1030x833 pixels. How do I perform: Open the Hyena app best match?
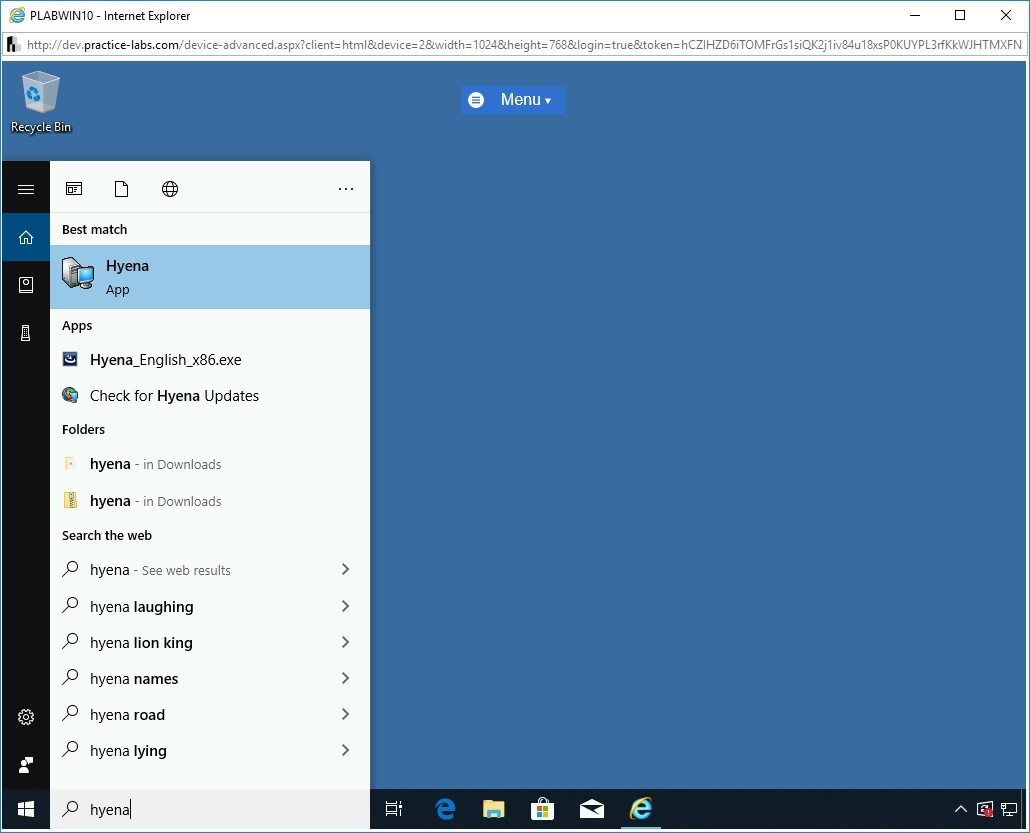pos(209,277)
